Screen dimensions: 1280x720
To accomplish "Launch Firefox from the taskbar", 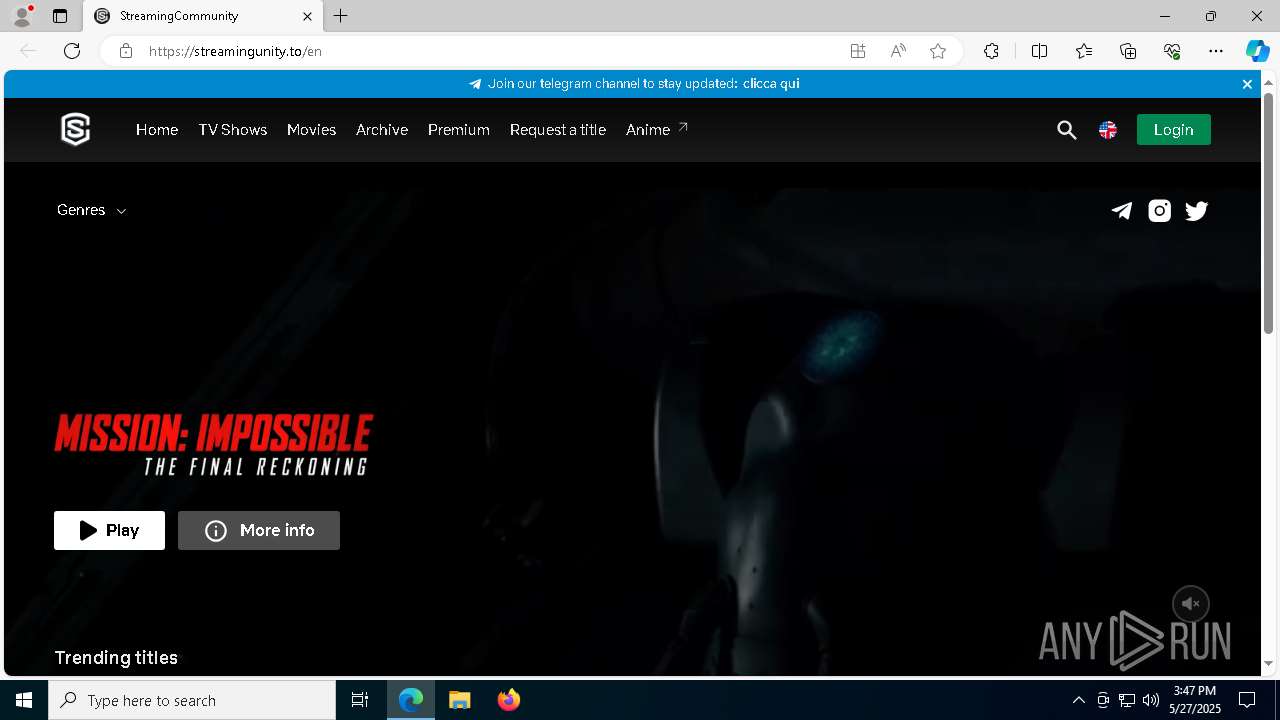I will coord(509,700).
